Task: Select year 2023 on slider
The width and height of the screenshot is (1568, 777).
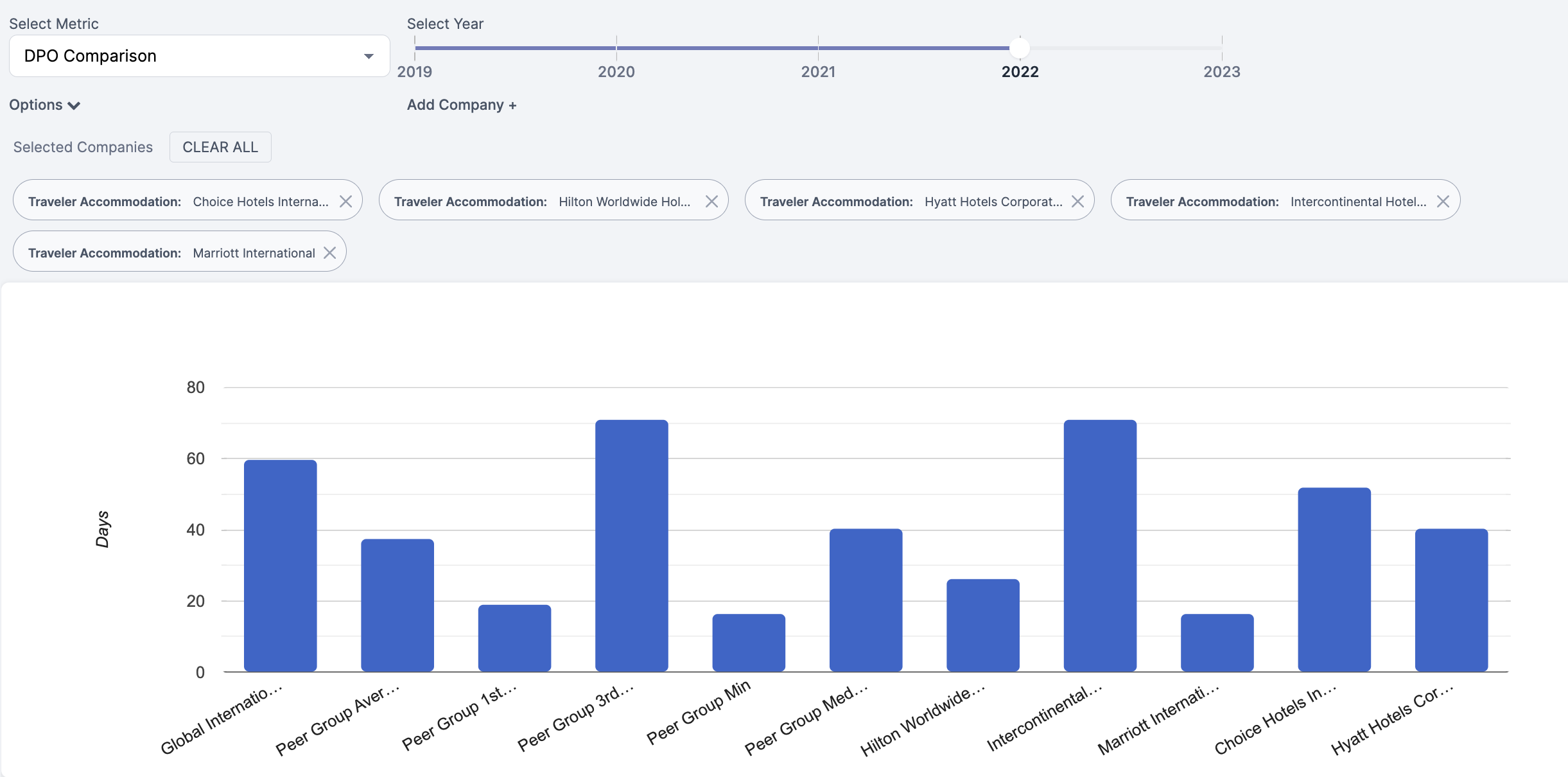Action: (x=1221, y=48)
